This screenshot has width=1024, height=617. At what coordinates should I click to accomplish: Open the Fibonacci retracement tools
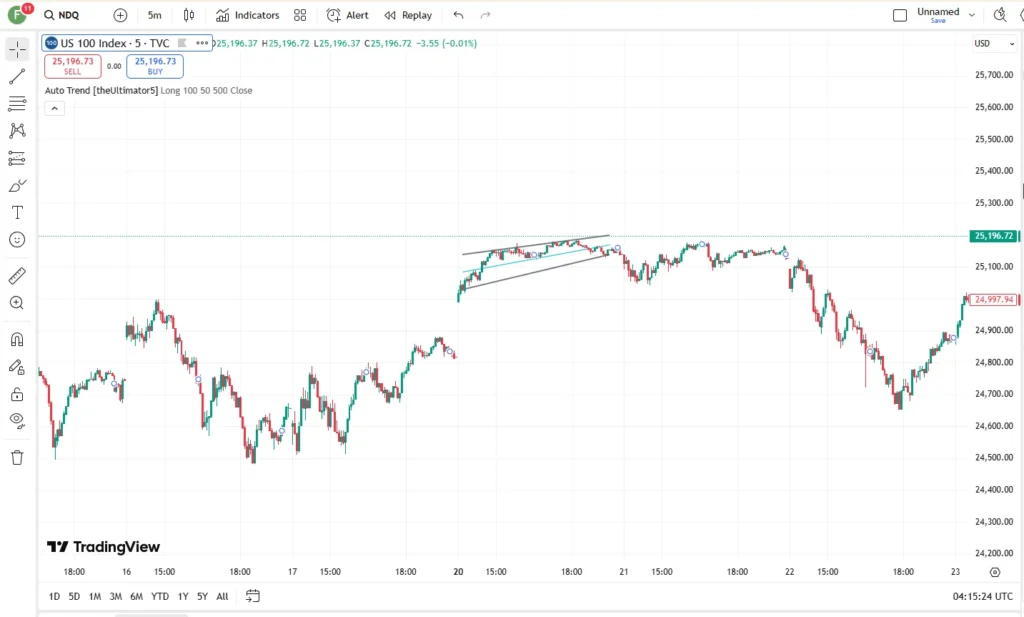pos(17,103)
